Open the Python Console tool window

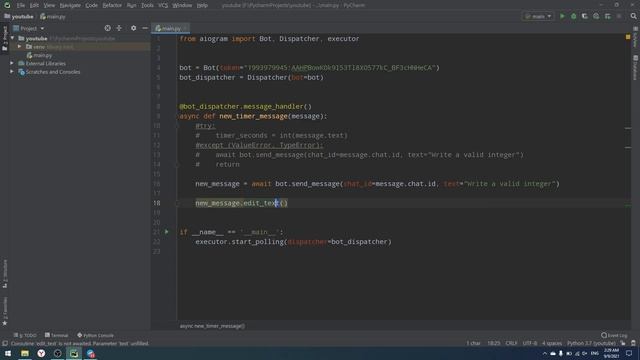tap(96, 335)
